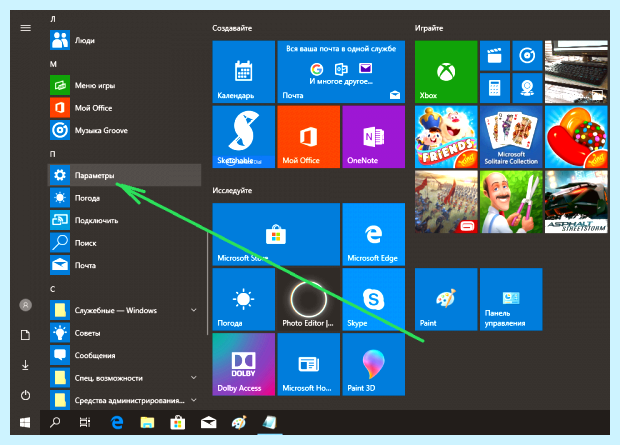Expand the hamburger menu of Start
620x445 pixels.
coord(26,28)
